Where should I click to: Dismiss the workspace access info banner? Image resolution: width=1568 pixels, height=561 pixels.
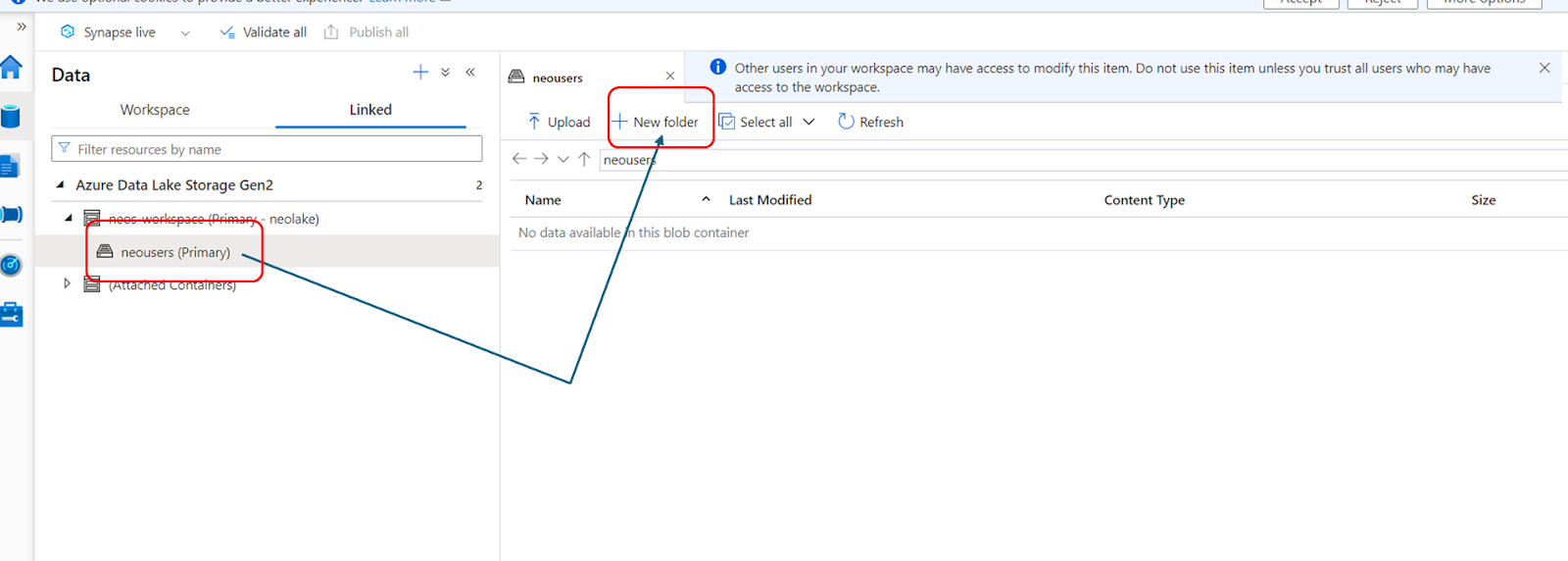pos(1544,68)
